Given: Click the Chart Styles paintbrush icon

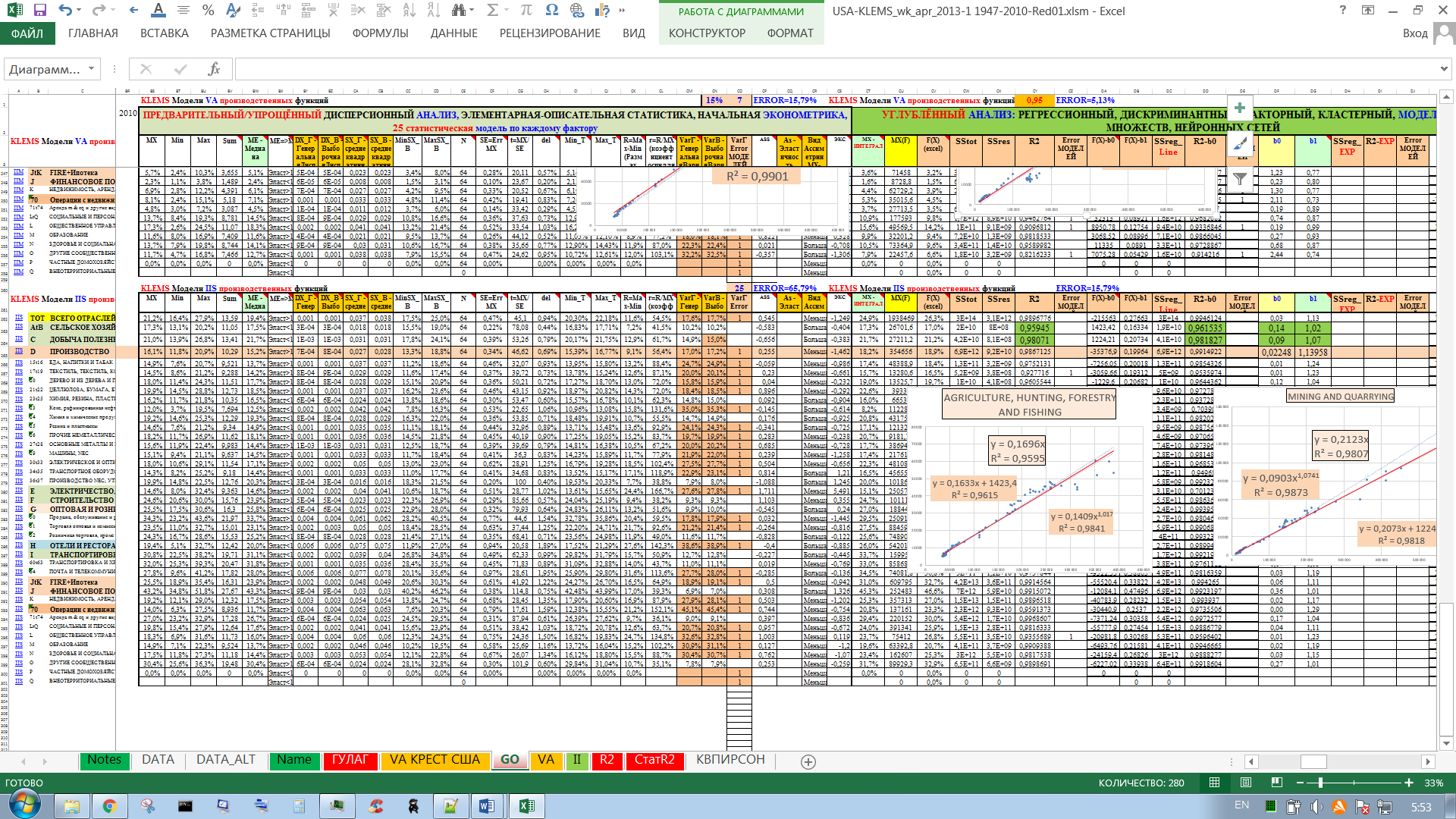Looking at the screenshot, I should (1240, 143).
